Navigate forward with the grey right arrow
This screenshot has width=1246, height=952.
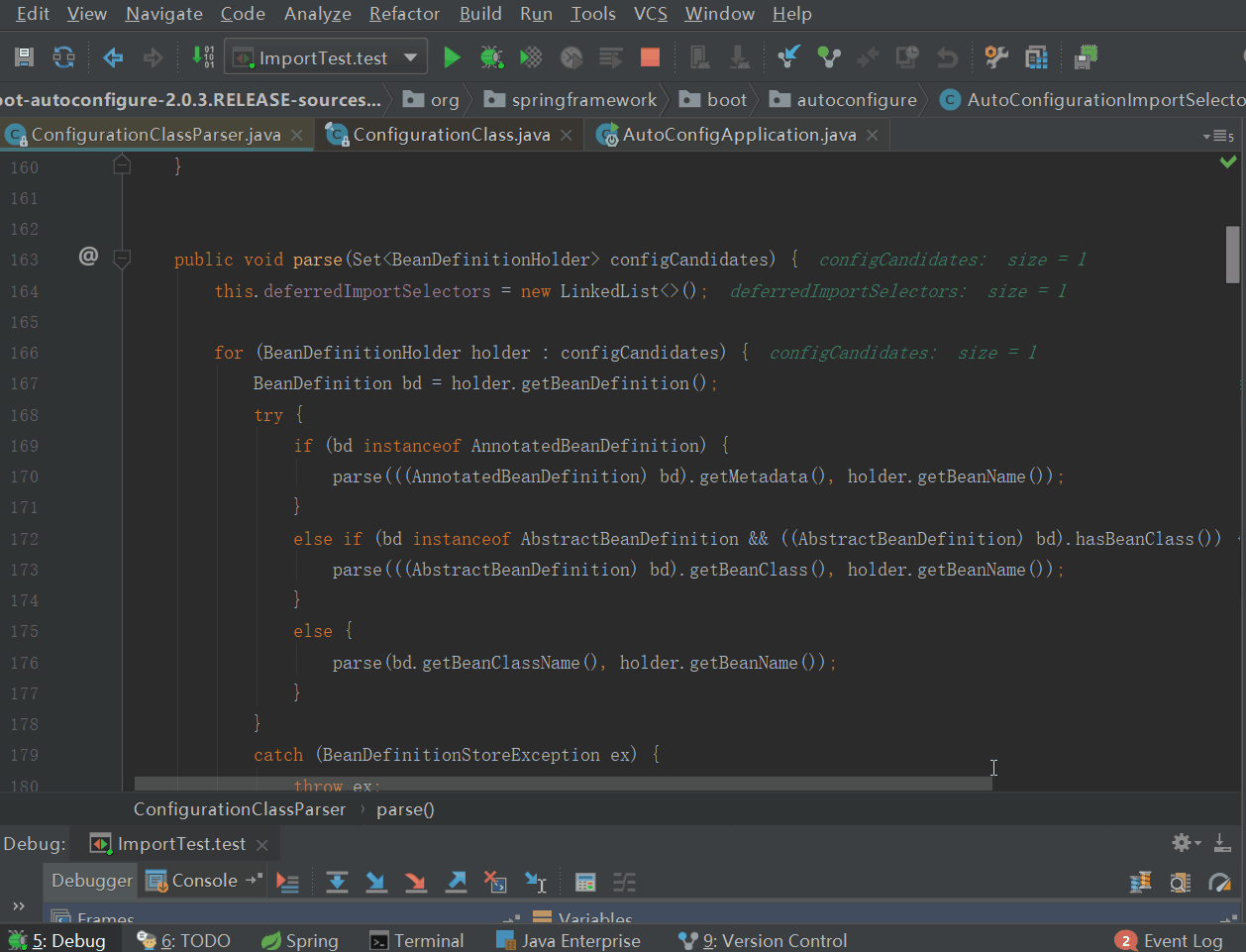coord(153,57)
